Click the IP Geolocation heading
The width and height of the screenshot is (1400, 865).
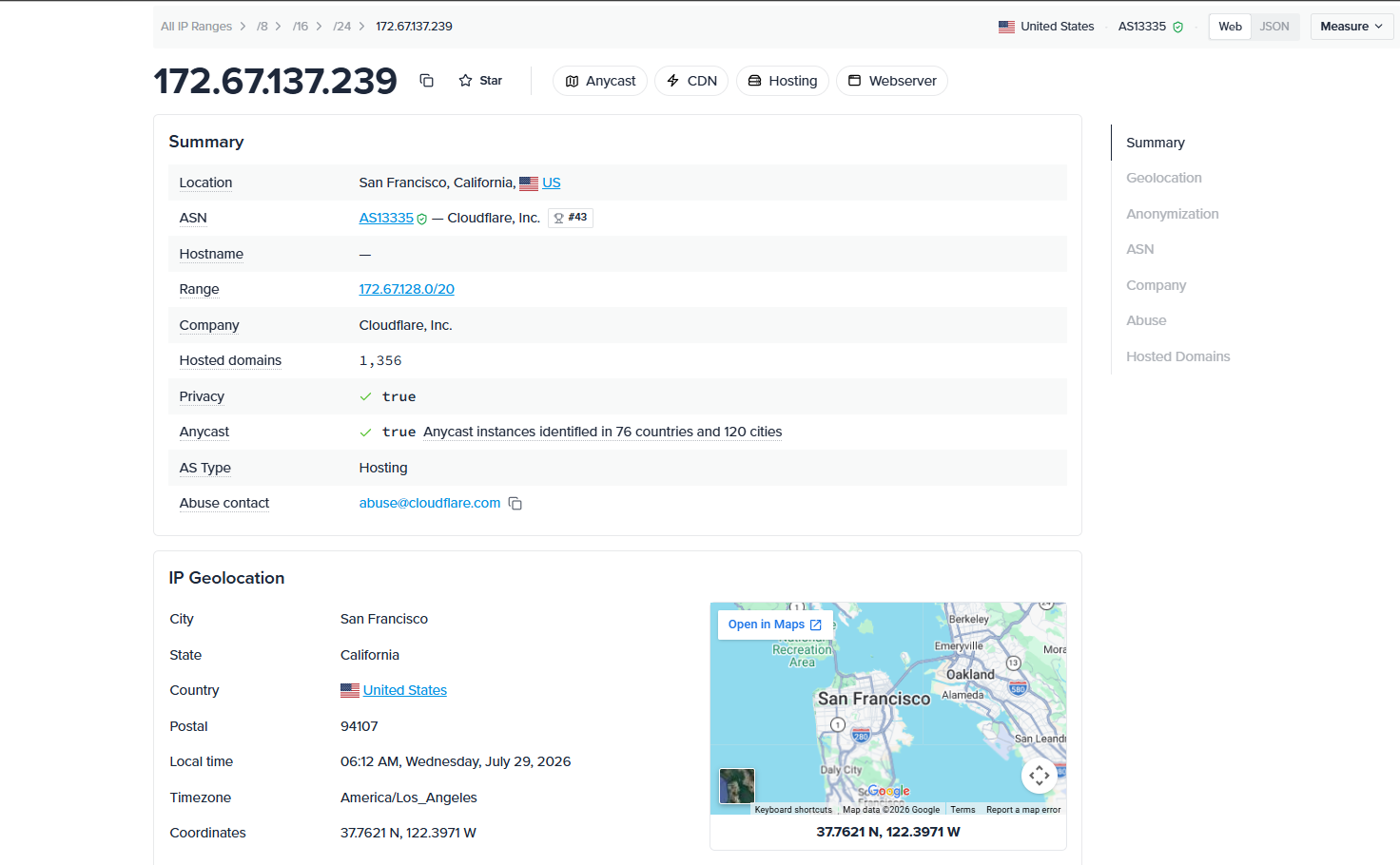(226, 578)
